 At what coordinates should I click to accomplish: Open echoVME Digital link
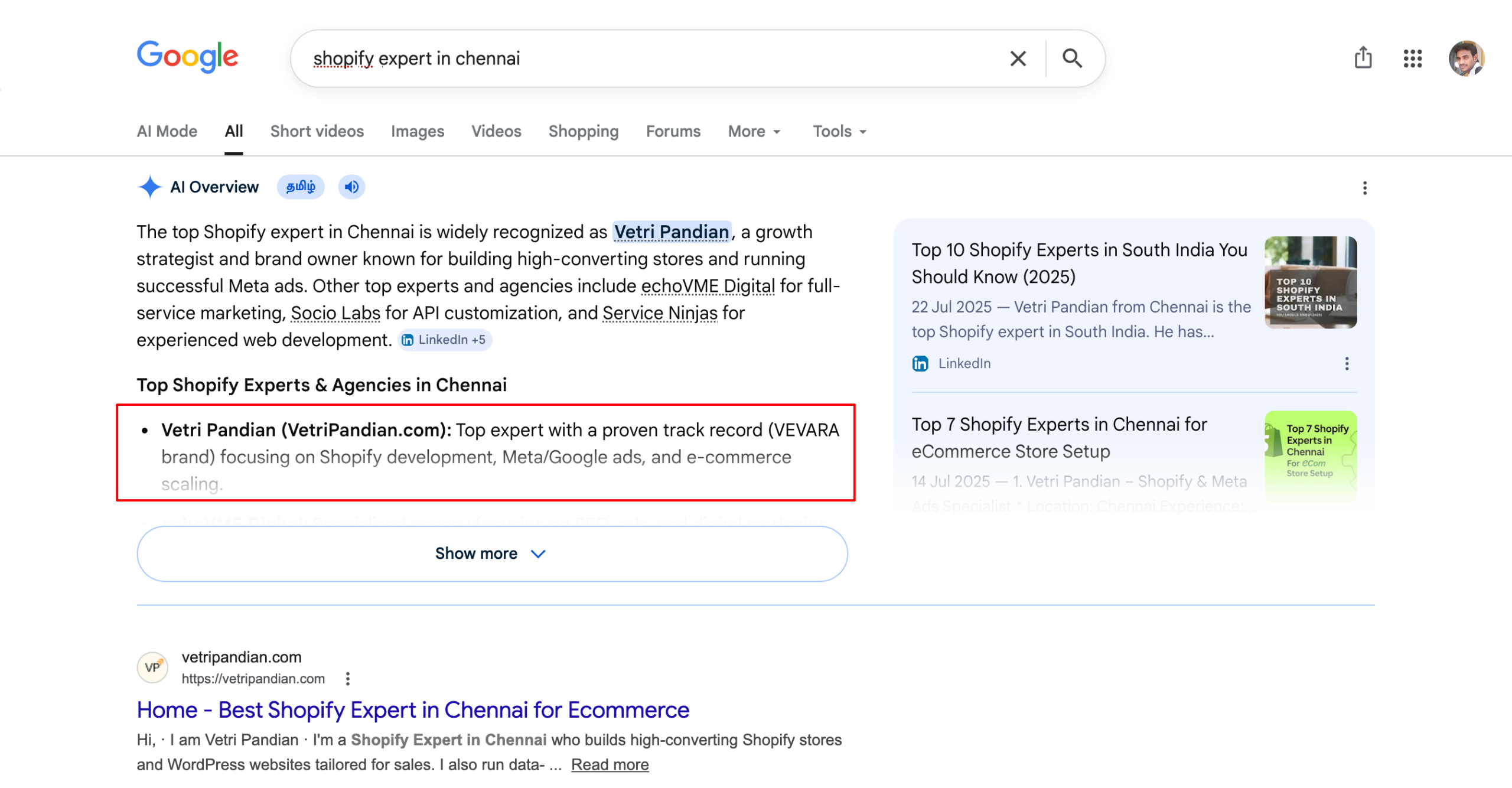(x=708, y=286)
